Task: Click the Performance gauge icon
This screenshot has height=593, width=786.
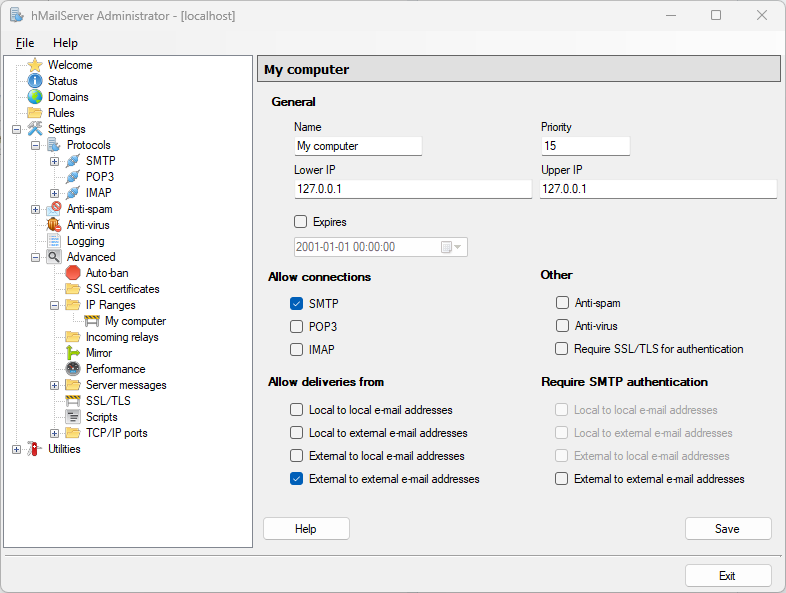Action: coord(73,369)
